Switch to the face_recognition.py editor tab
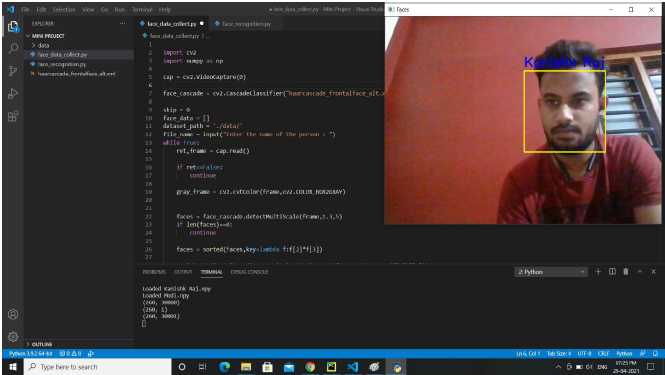665x375 pixels. pyautogui.click(x=246, y=24)
